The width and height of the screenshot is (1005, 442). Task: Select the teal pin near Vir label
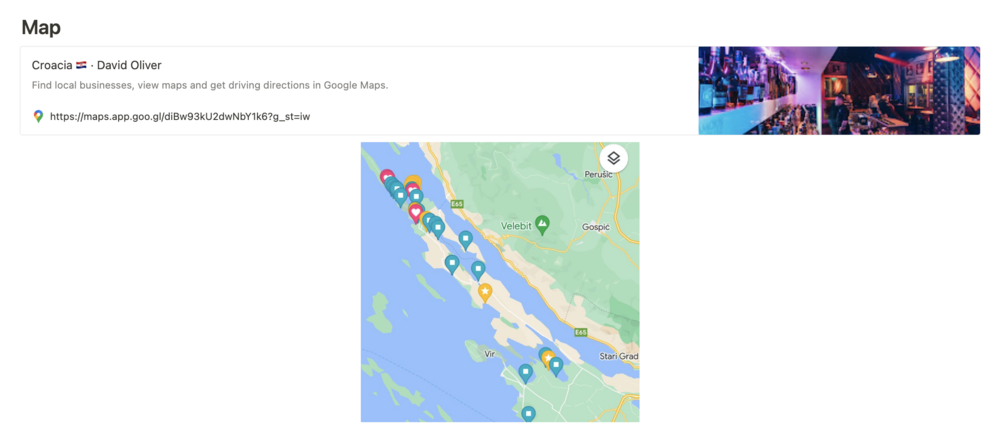click(x=525, y=373)
